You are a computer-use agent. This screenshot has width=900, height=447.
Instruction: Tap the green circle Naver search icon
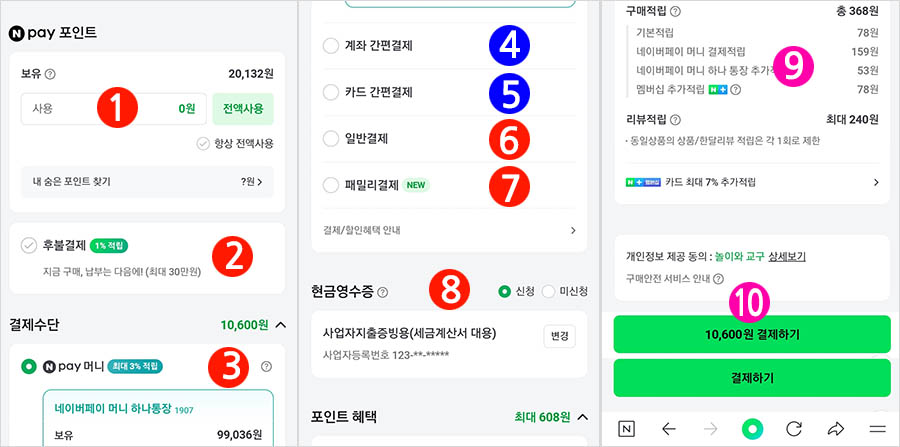(x=752, y=428)
